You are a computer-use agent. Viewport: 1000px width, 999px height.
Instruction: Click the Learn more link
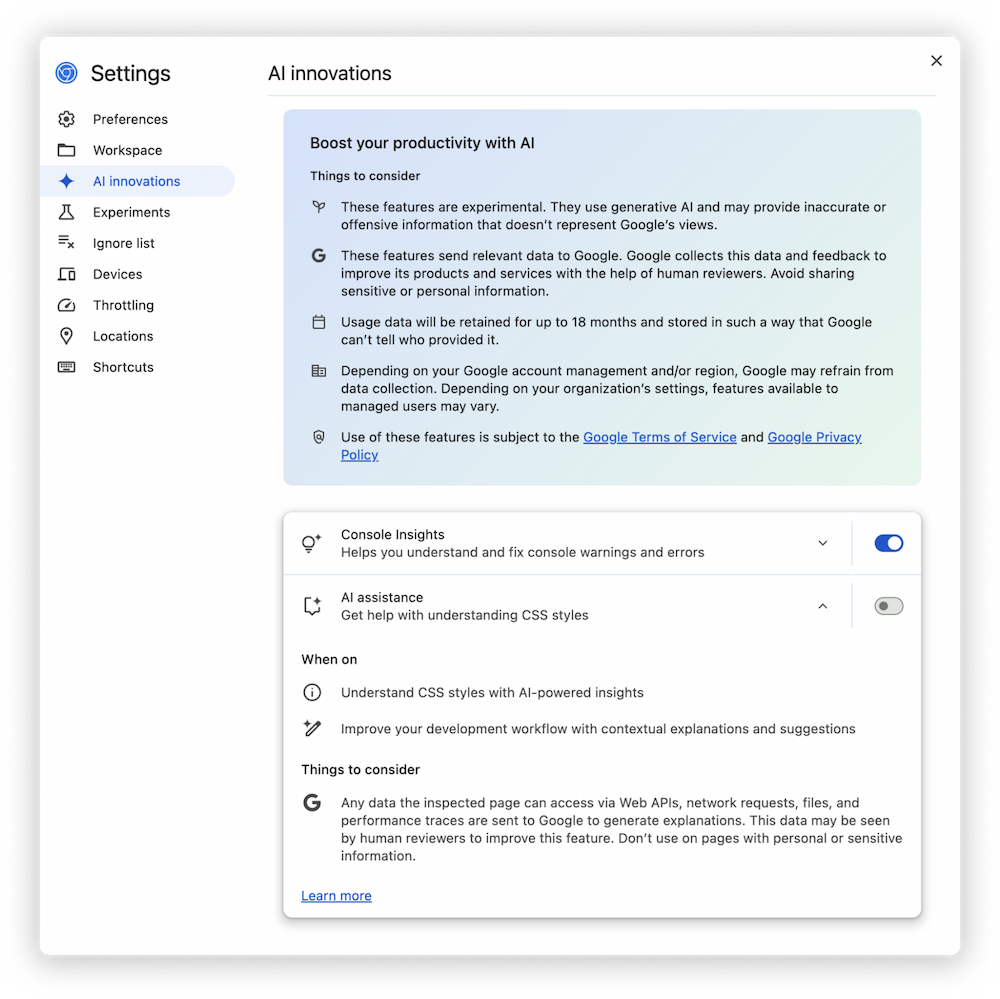[x=336, y=896]
